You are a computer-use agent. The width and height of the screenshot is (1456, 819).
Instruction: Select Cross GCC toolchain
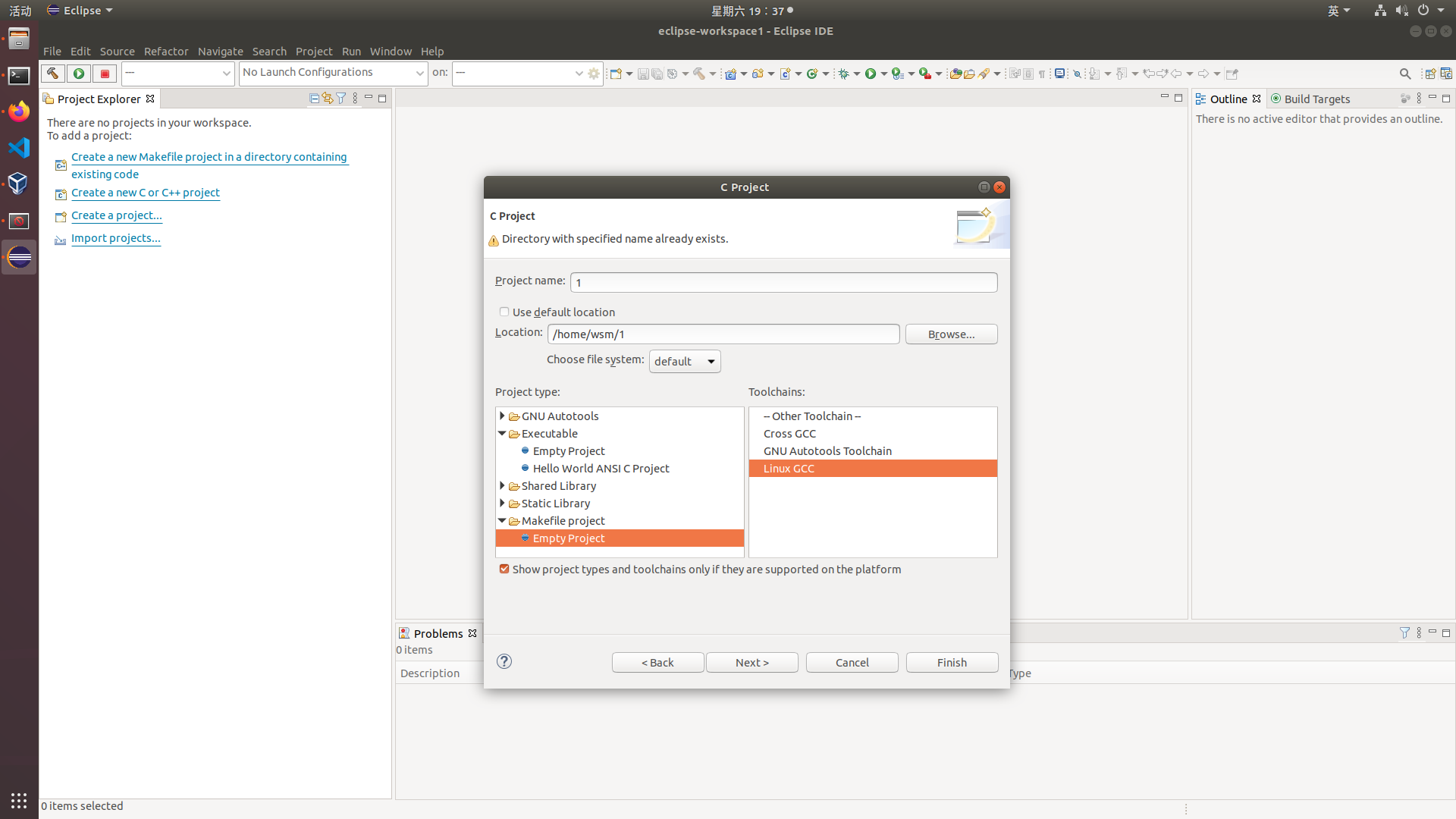[873, 433]
